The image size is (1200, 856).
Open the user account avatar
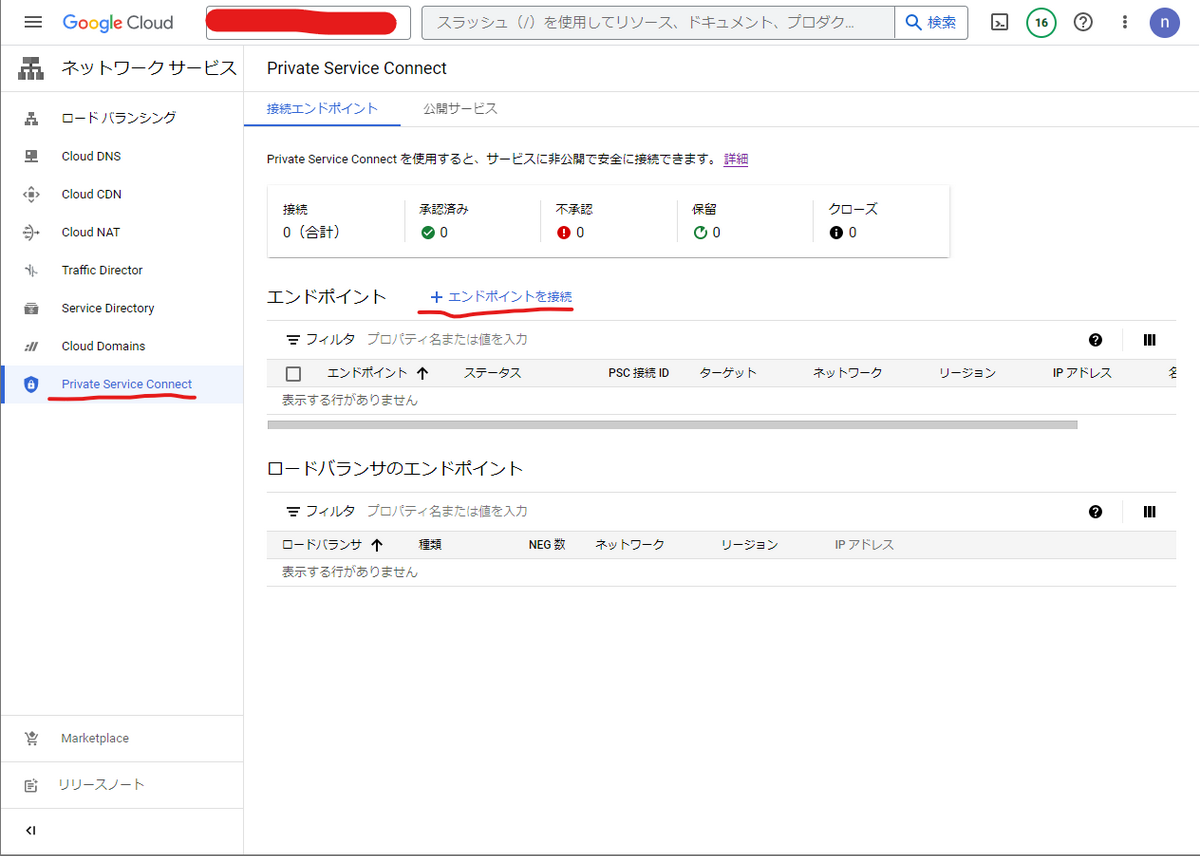pyautogui.click(x=1164, y=22)
